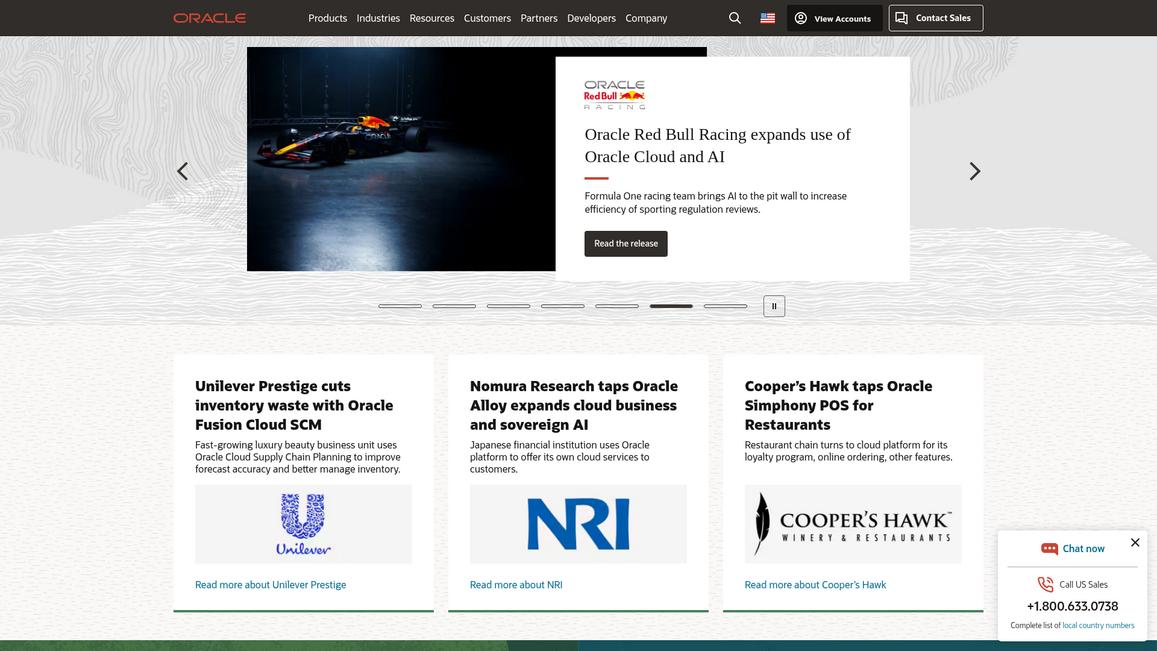This screenshot has height=651, width=1157.
Task: Open the Company menu
Action: [x=646, y=18]
